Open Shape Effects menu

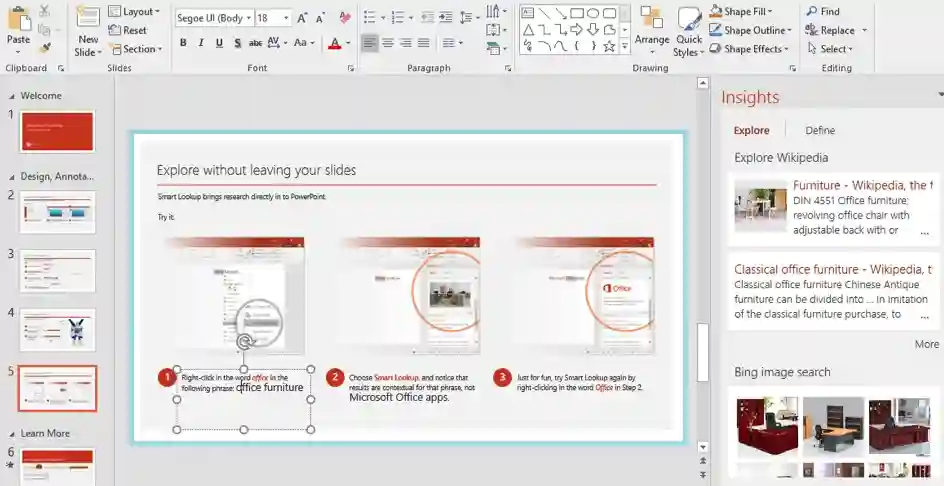(749, 49)
